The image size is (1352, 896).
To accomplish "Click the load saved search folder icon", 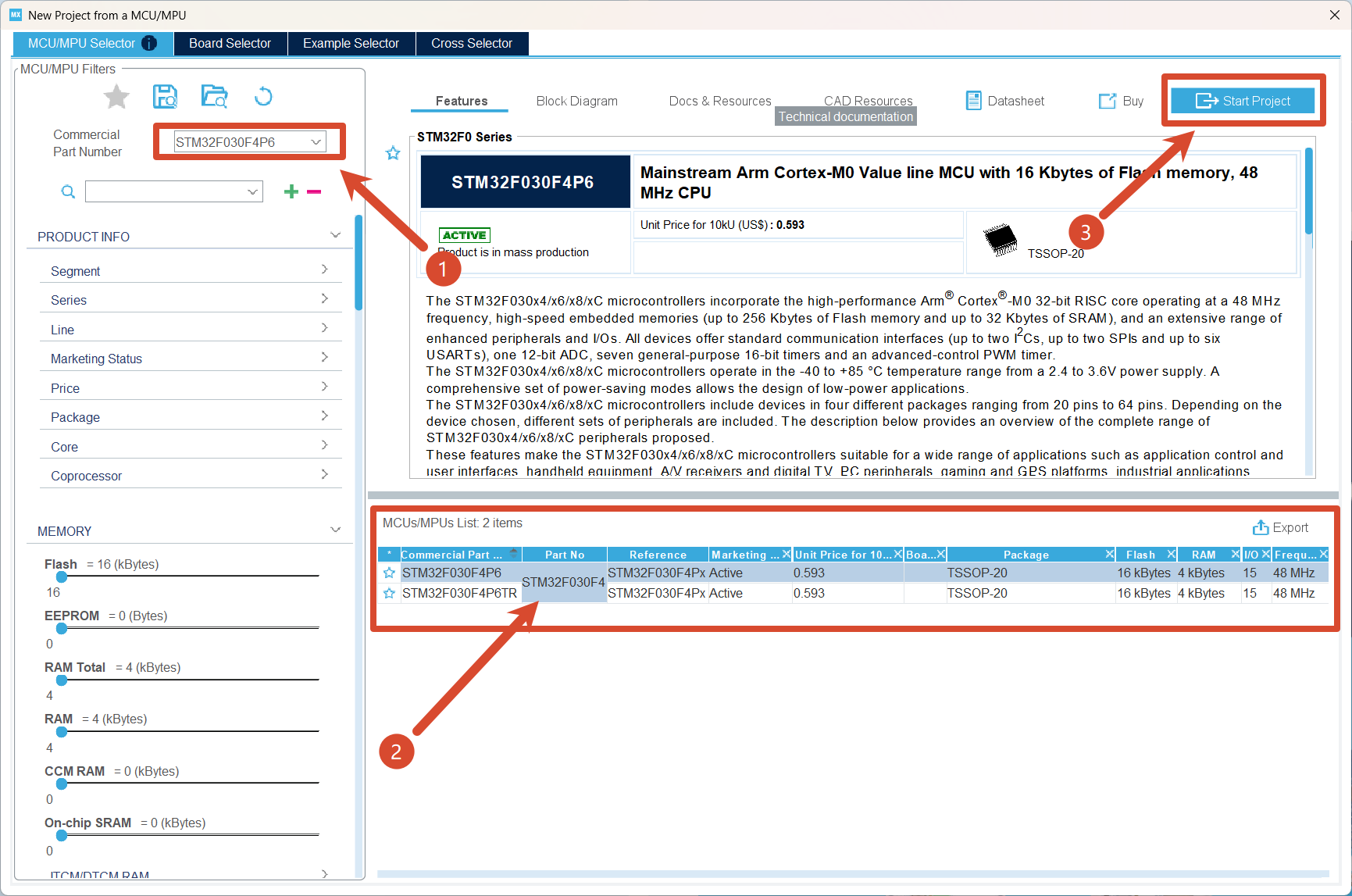I will click(214, 97).
